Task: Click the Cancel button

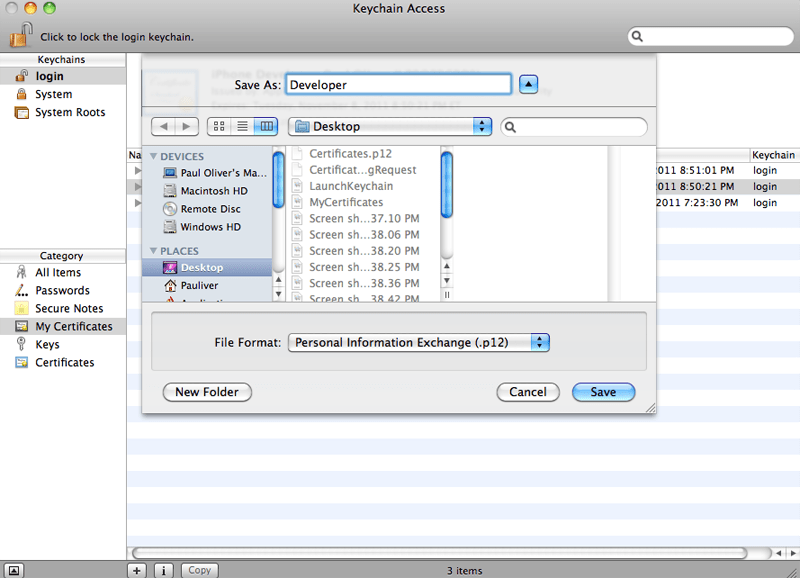Action: pos(528,392)
